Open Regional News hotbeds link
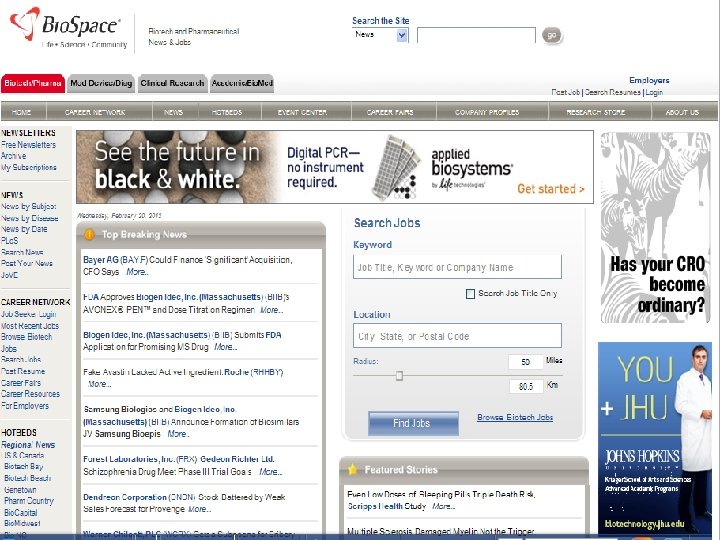The image size is (720, 540). pyautogui.click(x=28, y=444)
